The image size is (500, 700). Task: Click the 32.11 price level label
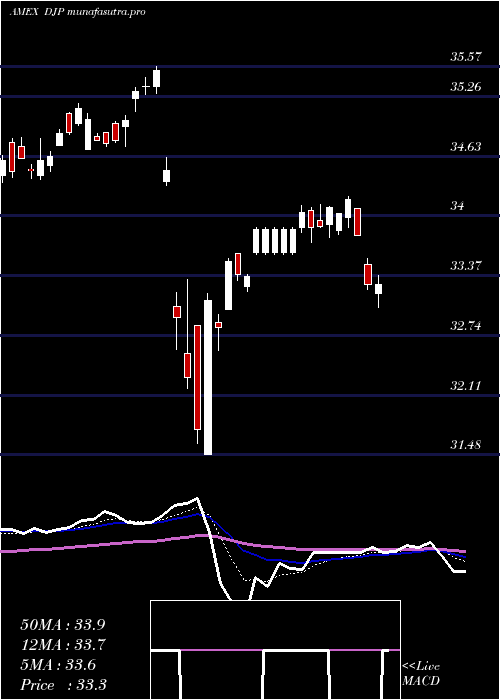pos(466,386)
